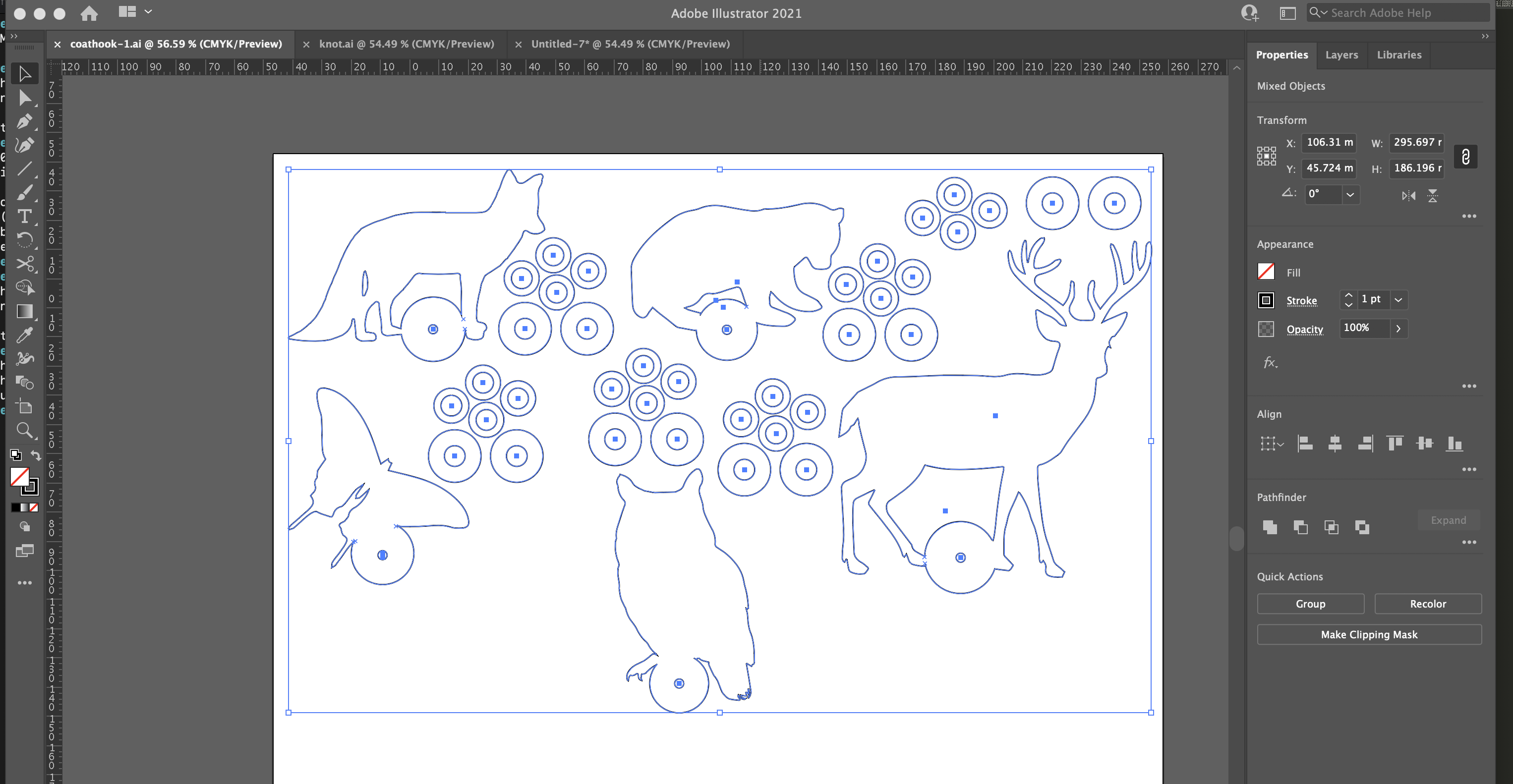Click Horizontal Align Left icon
This screenshot has width=1513, height=784.
[1304, 444]
